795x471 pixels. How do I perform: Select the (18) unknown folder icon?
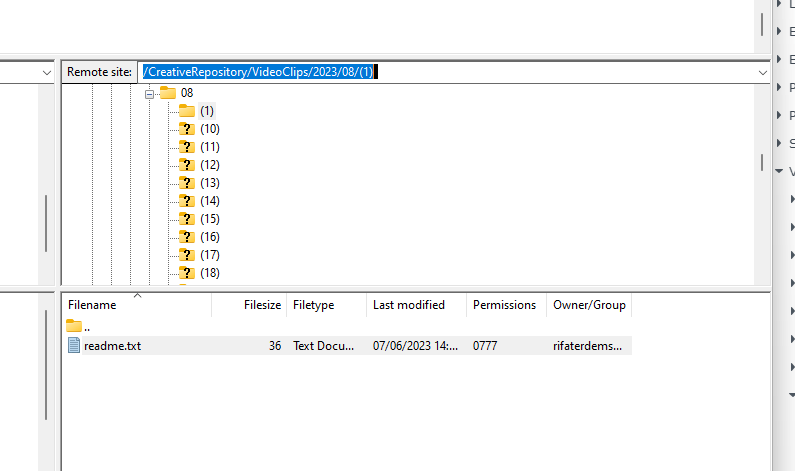187,273
